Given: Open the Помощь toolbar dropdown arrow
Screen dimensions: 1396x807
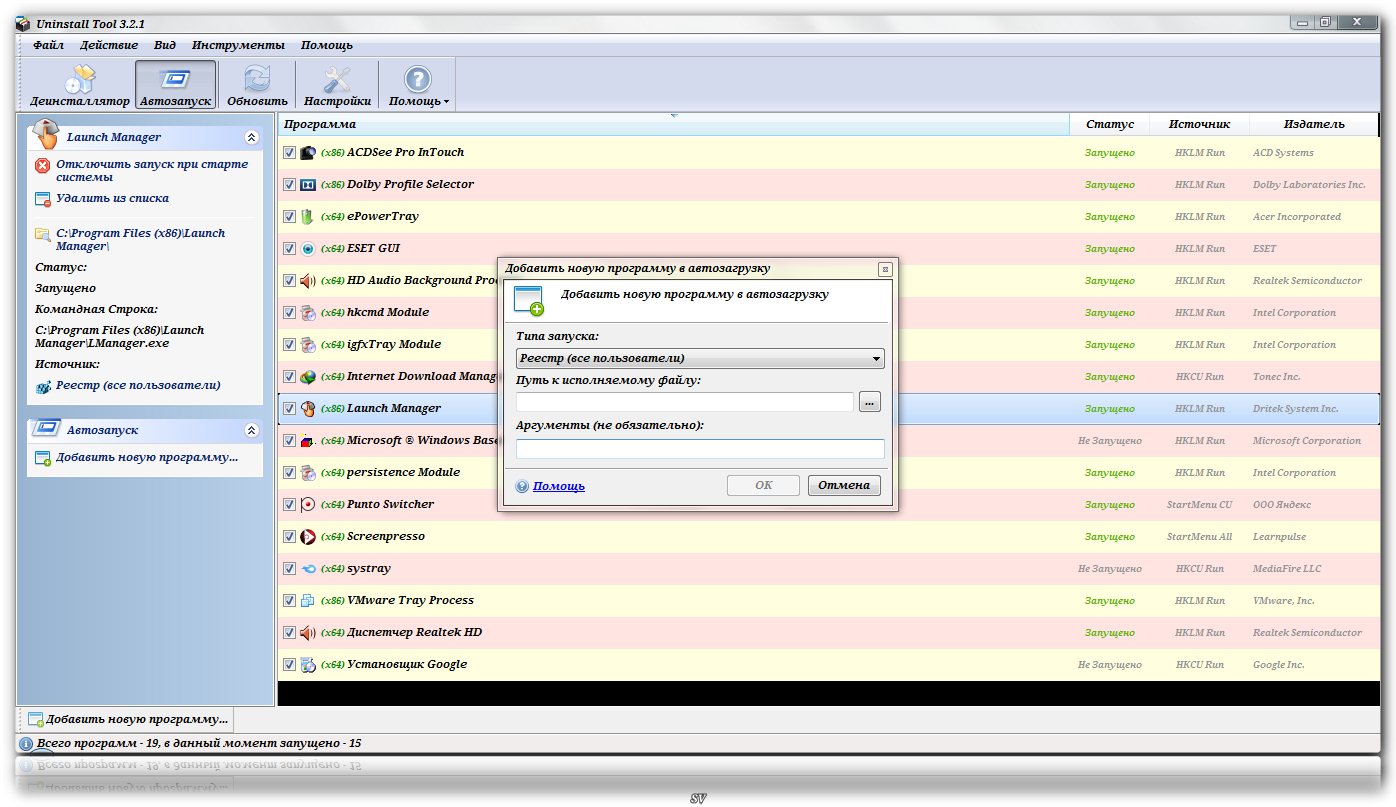Looking at the screenshot, I should click(446, 102).
